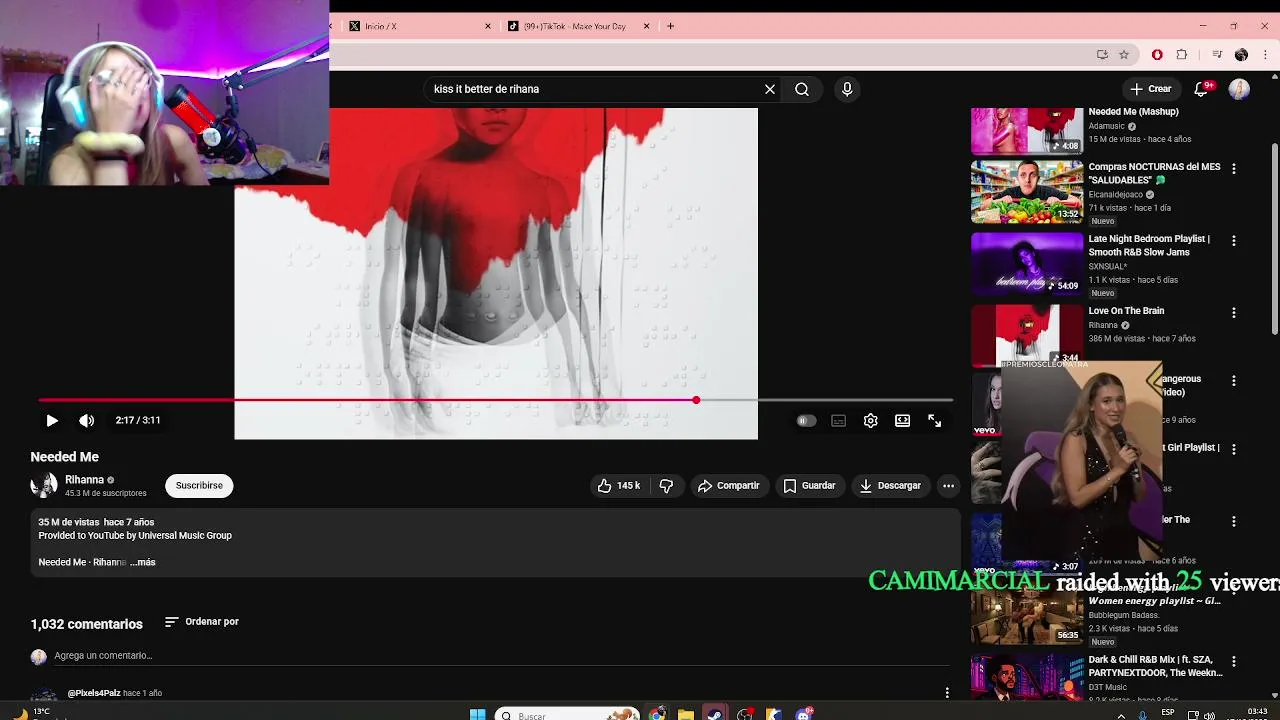Open Dark & Chill R&B Mix thumbnail
Viewport: 1280px width, 720px height.
(1027, 678)
